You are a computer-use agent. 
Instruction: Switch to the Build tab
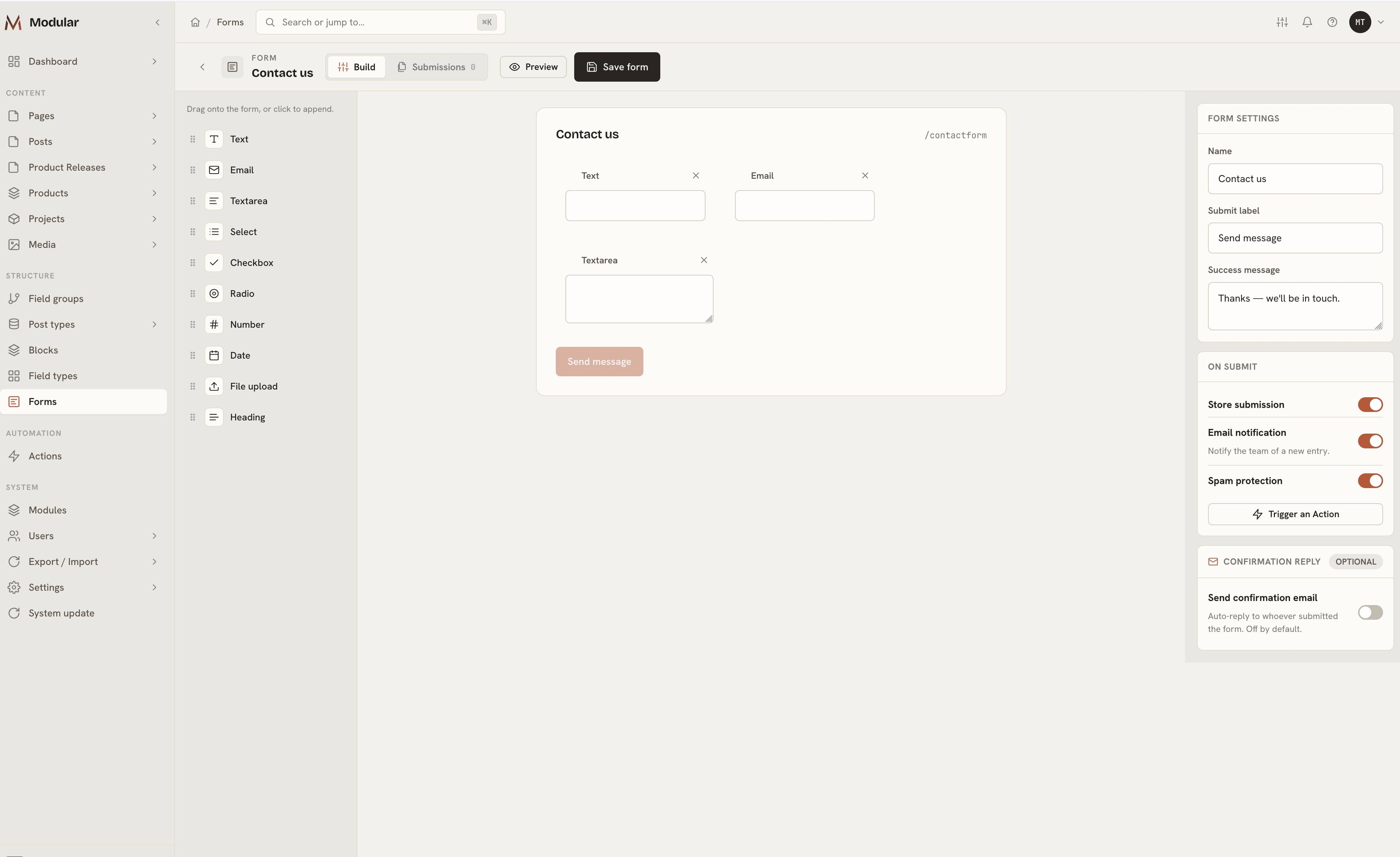pyautogui.click(x=356, y=67)
